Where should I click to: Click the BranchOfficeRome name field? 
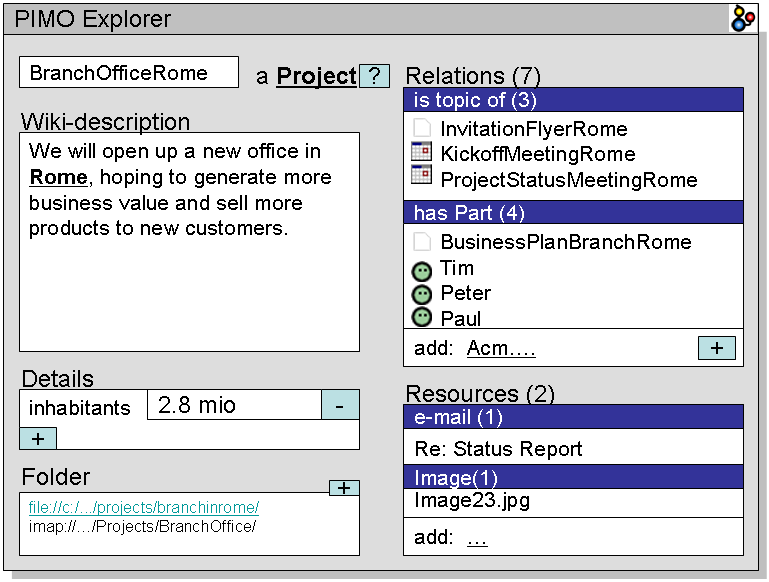point(129,73)
